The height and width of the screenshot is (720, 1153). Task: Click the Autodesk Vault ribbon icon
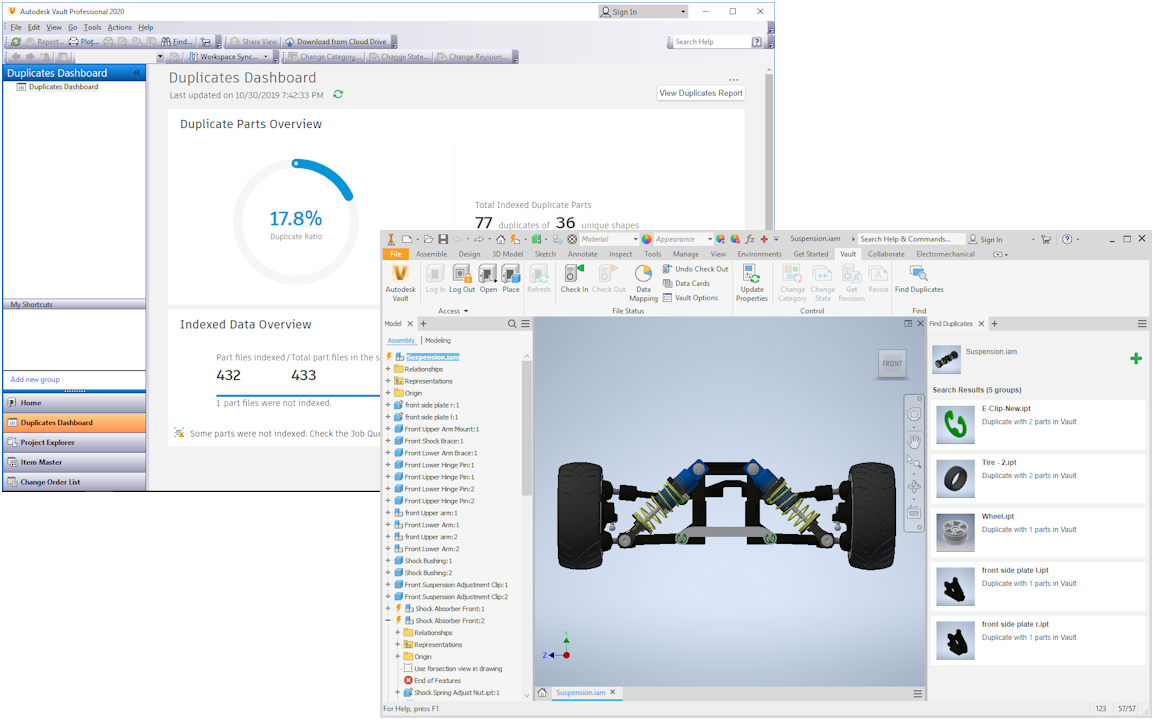[400, 282]
